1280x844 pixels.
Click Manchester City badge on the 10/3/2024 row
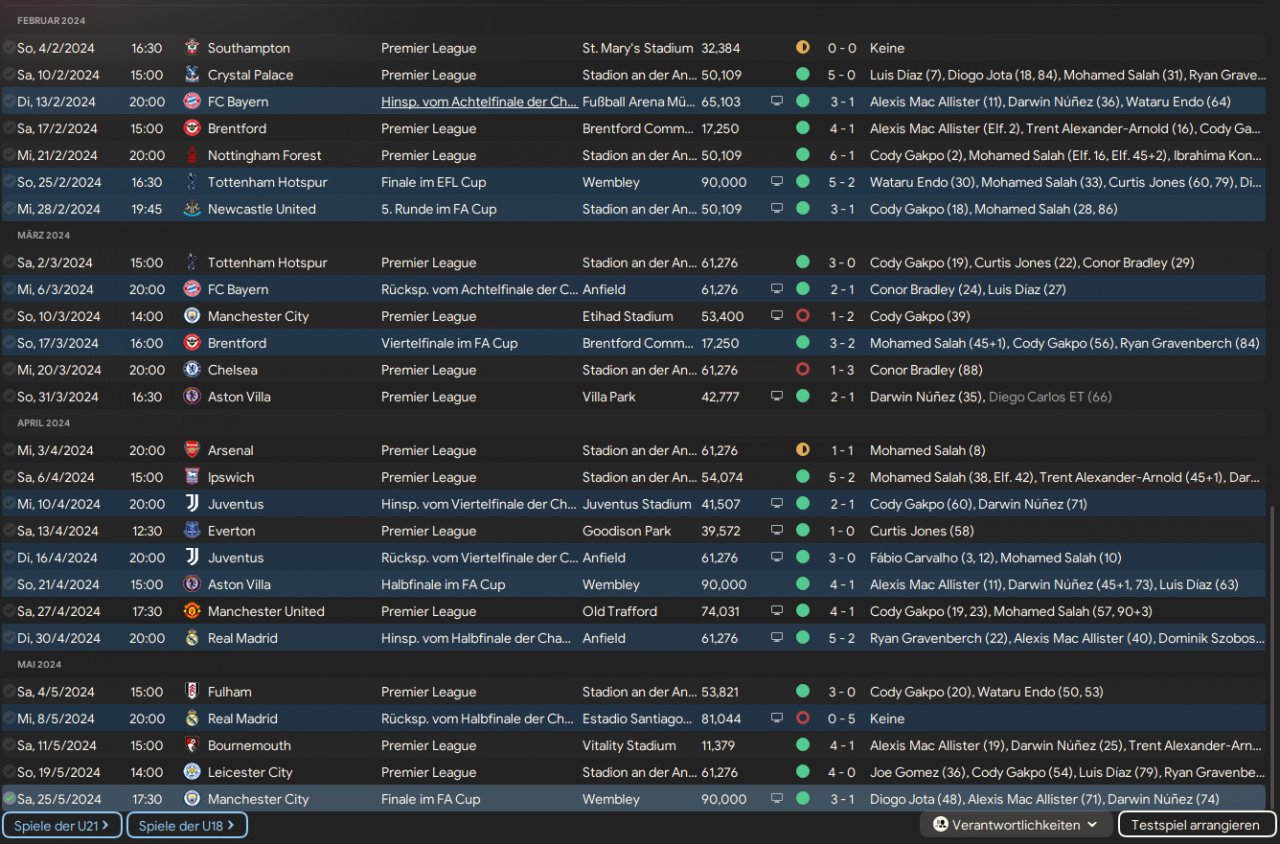pos(192,316)
